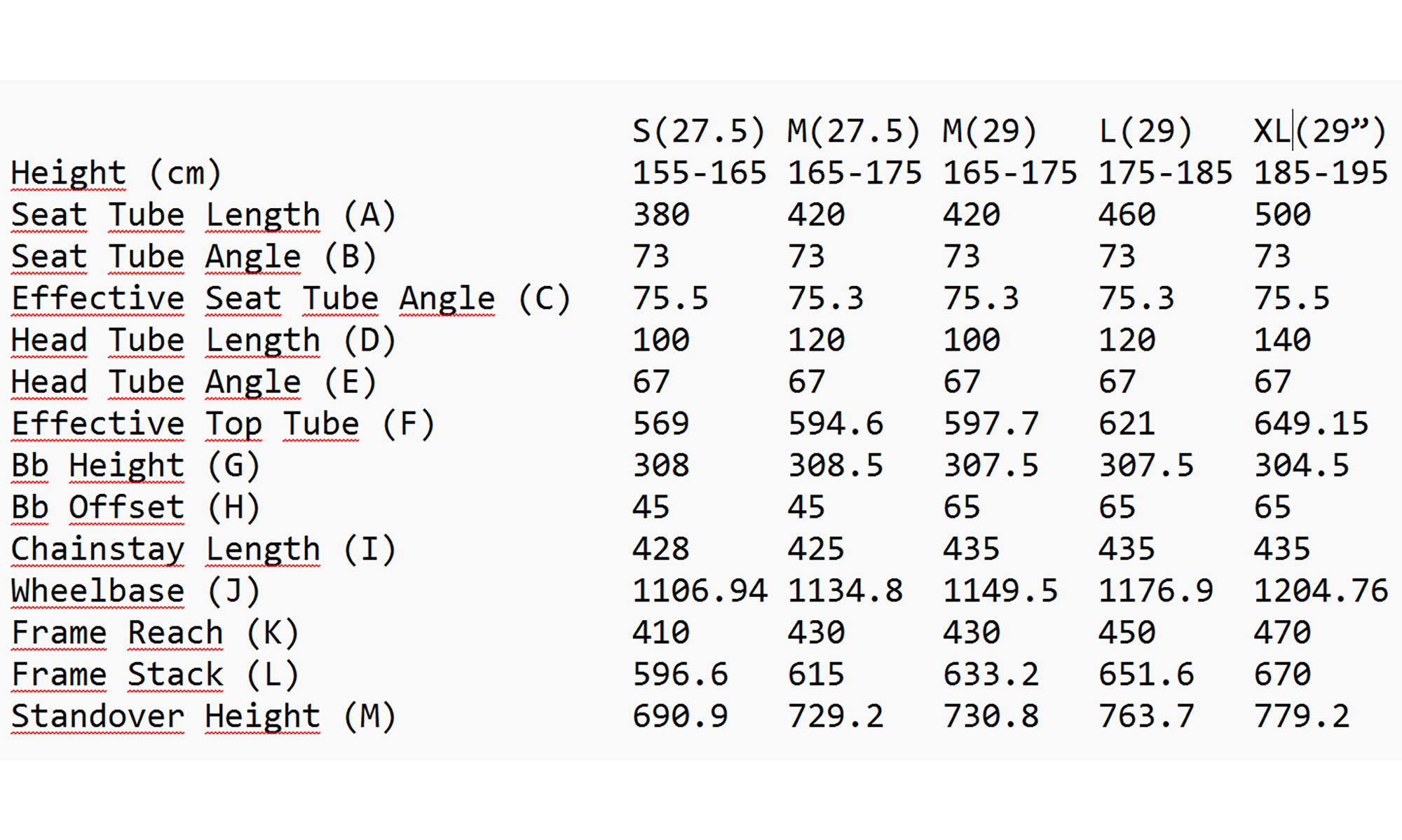
Task: Click the Seat Tube Length (A) label
Action: [x=203, y=215]
